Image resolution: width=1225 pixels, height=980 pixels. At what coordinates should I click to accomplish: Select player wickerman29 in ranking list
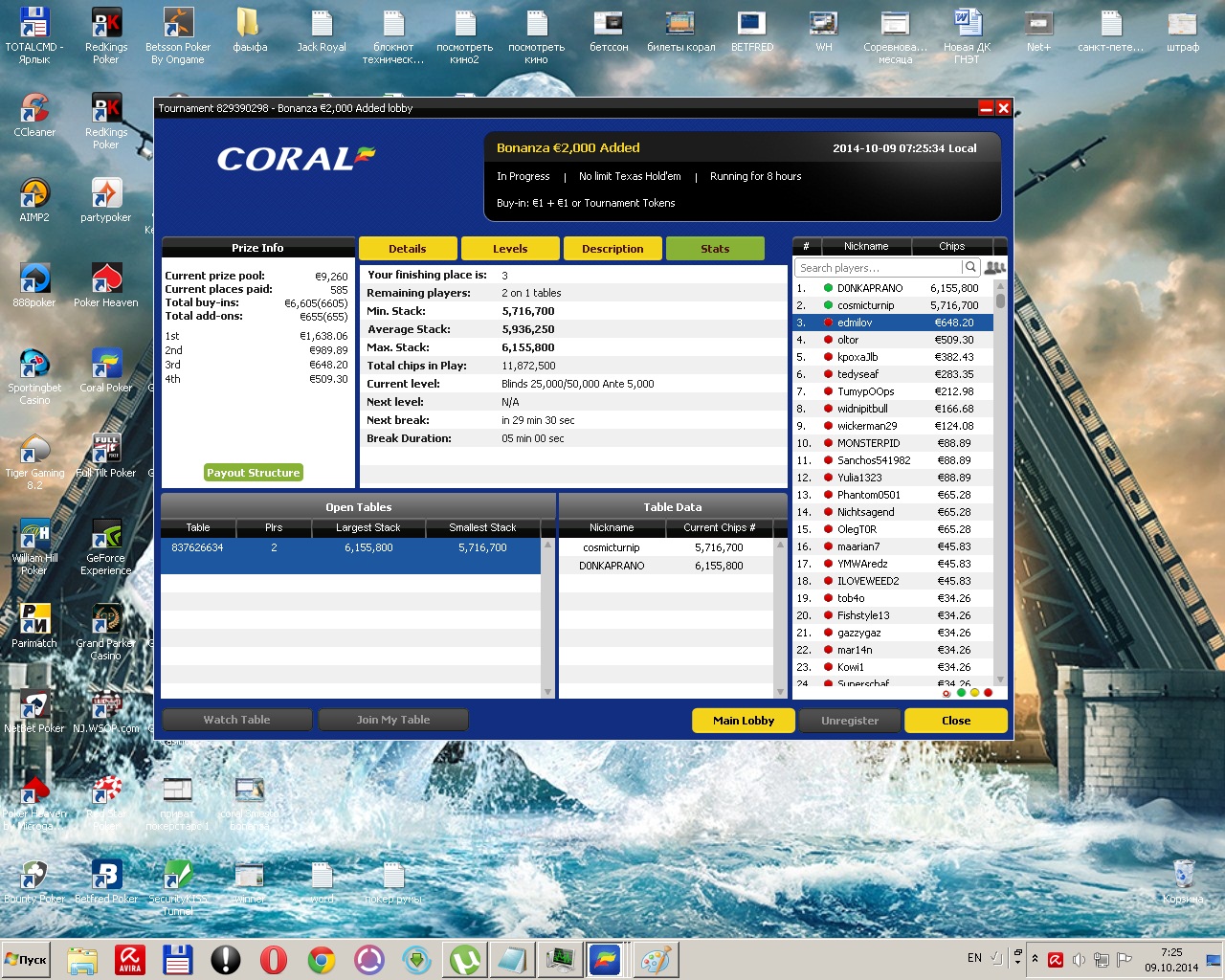click(x=893, y=426)
